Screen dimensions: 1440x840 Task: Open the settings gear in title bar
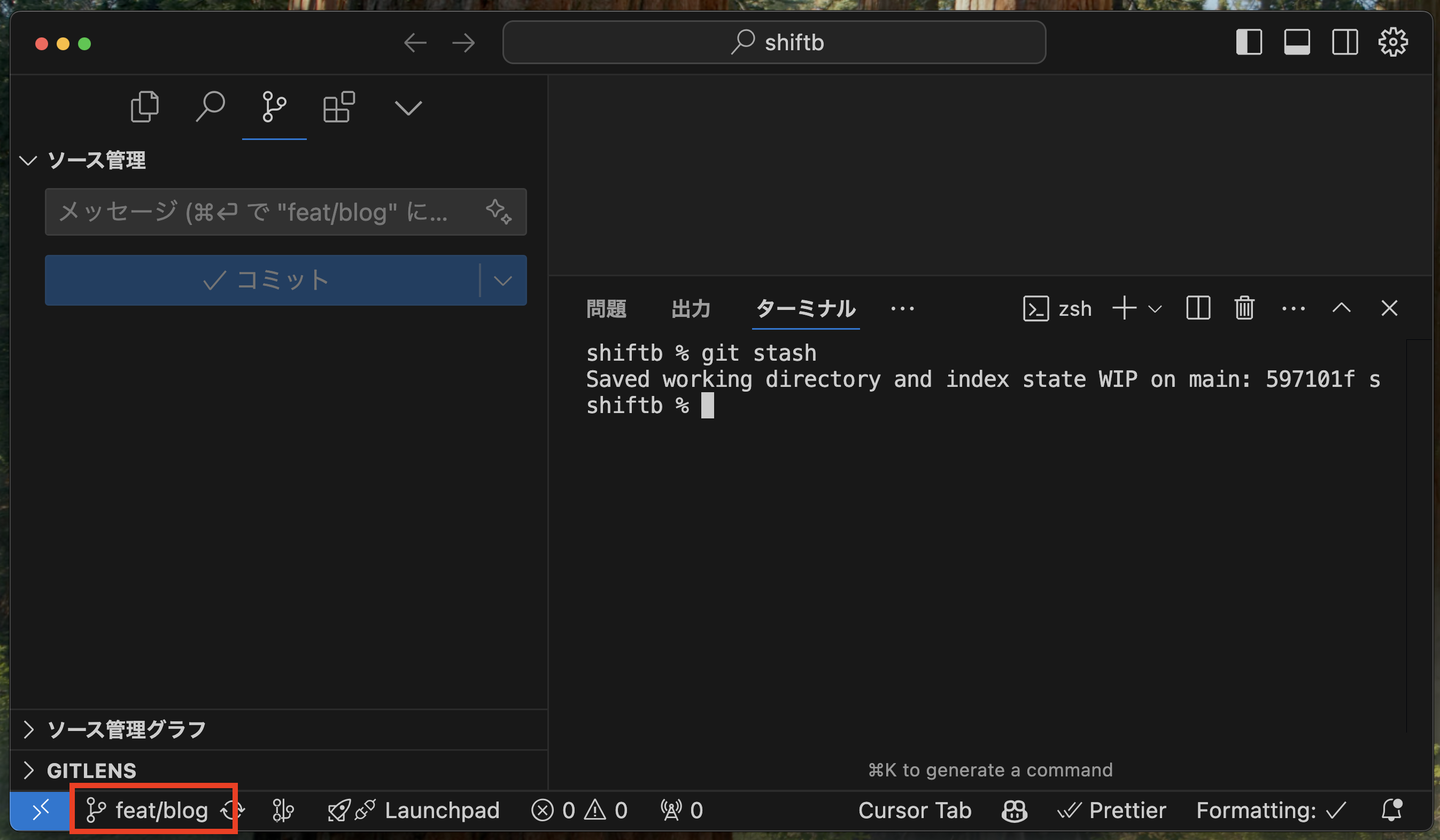click(x=1392, y=42)
